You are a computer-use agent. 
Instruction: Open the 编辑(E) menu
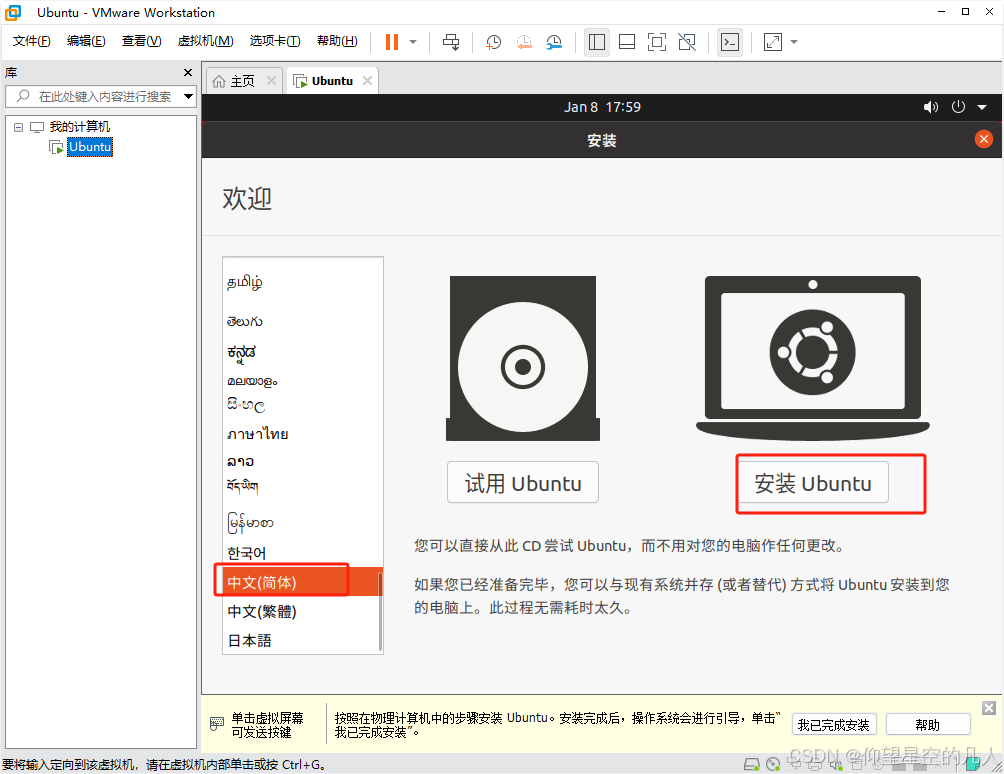coord(86,41)
